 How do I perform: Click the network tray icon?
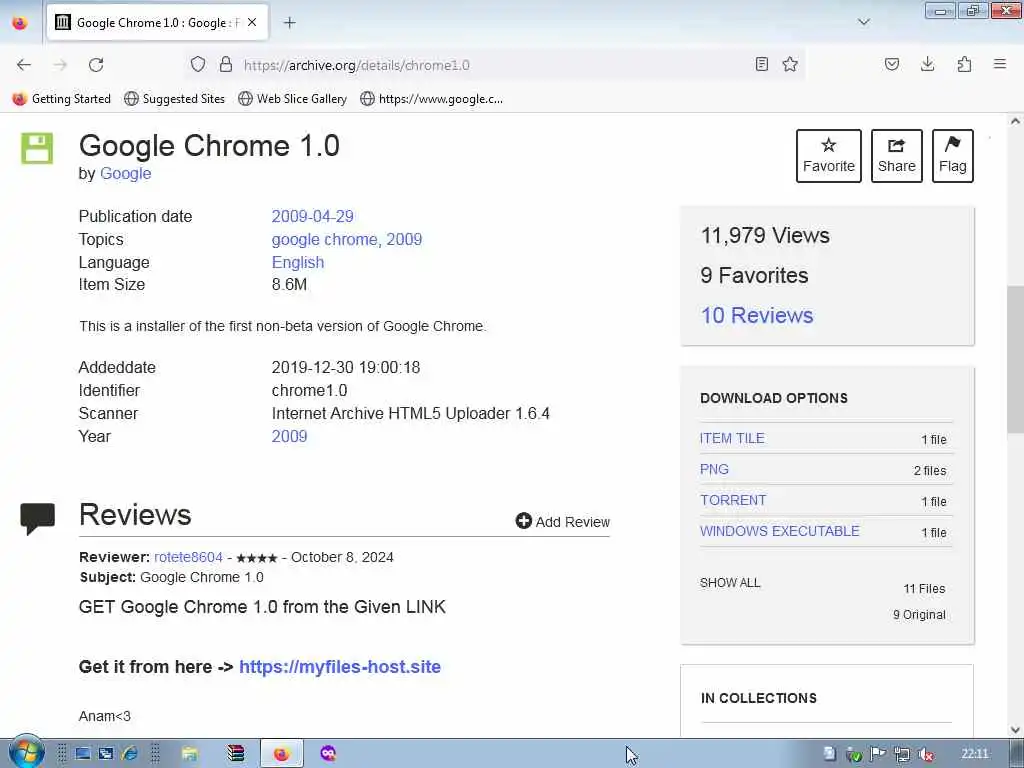tap(902, 754)
